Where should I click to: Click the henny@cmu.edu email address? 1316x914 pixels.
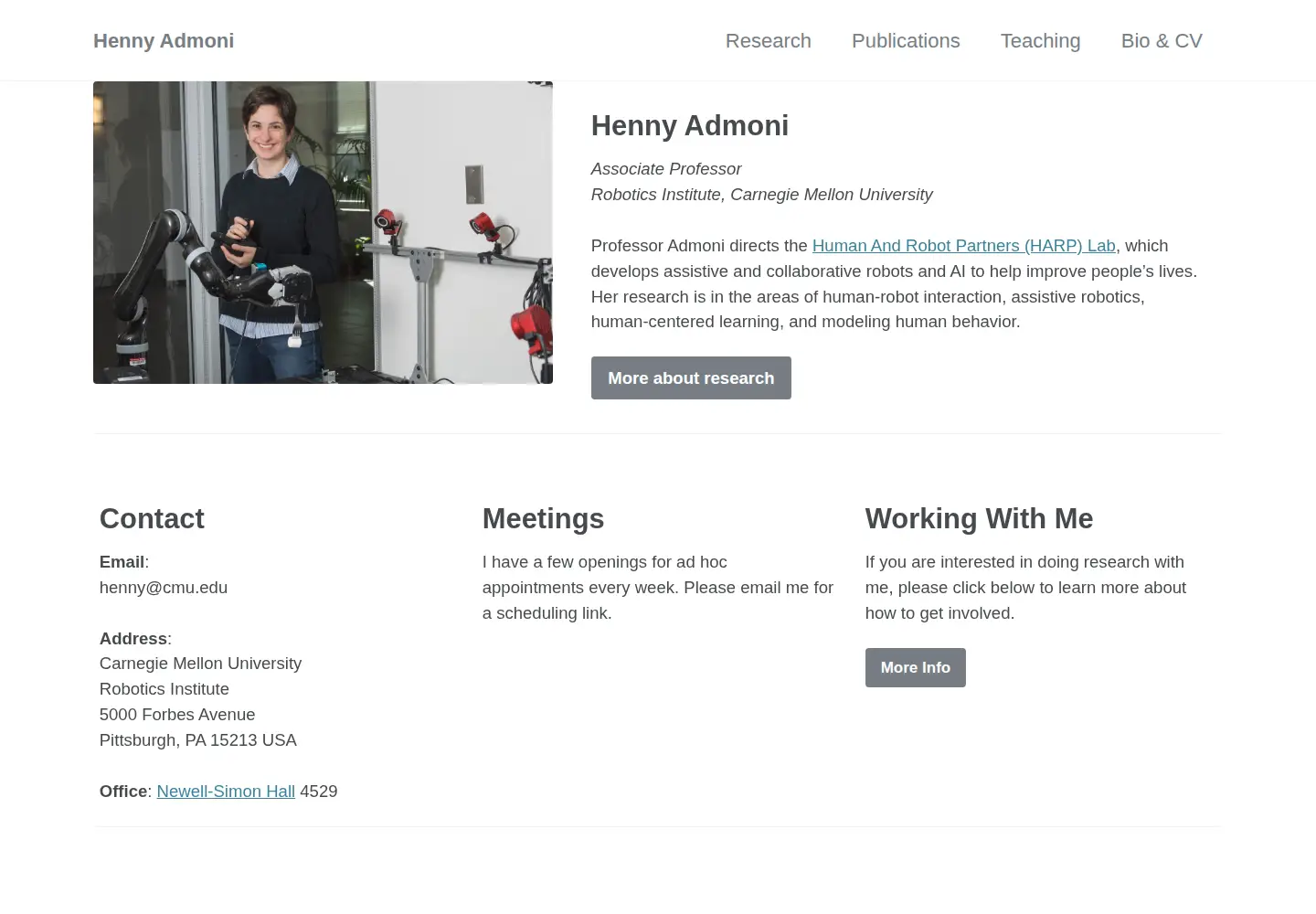(164, 588)
